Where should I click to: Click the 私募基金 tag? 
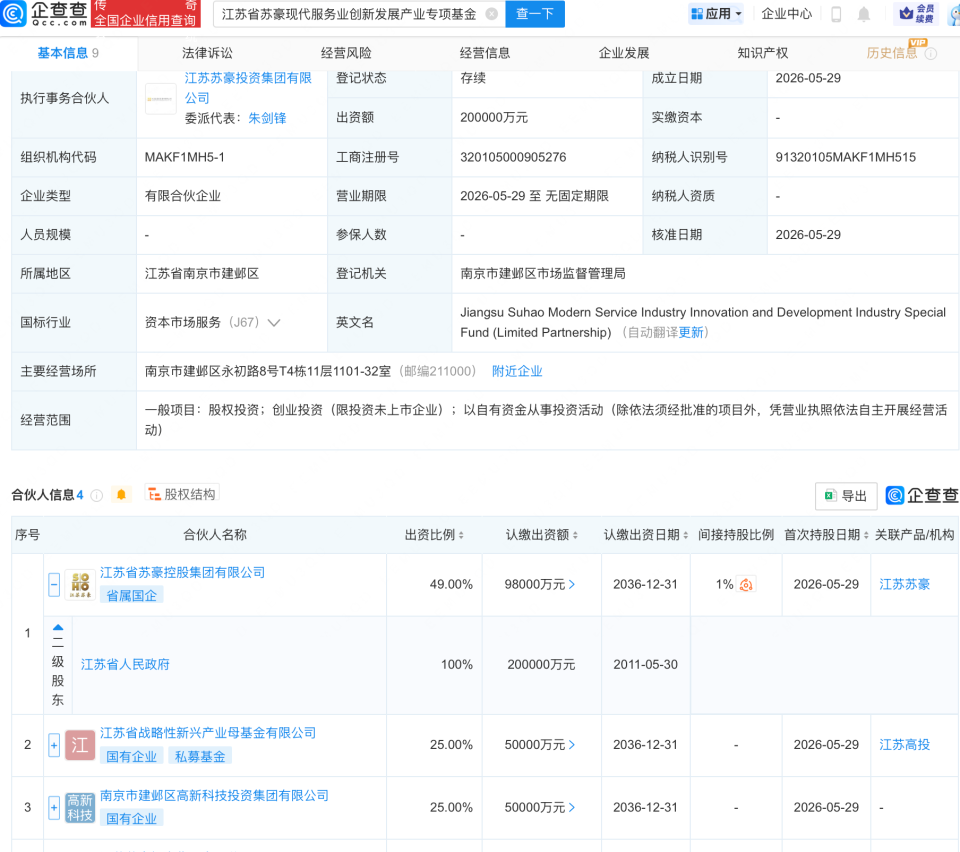(200, 757)
